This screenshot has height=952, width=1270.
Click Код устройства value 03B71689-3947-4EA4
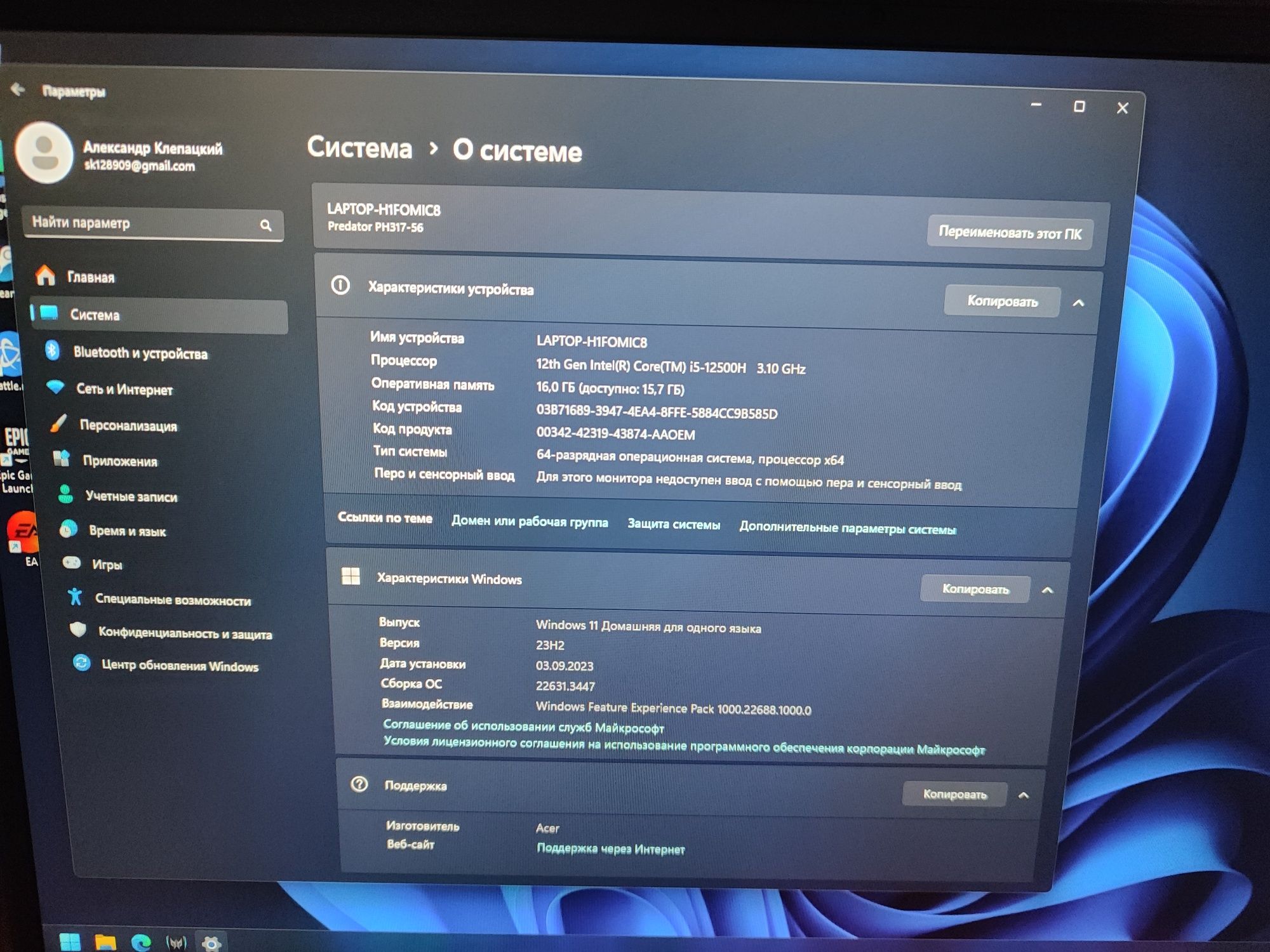coord(657,412)
